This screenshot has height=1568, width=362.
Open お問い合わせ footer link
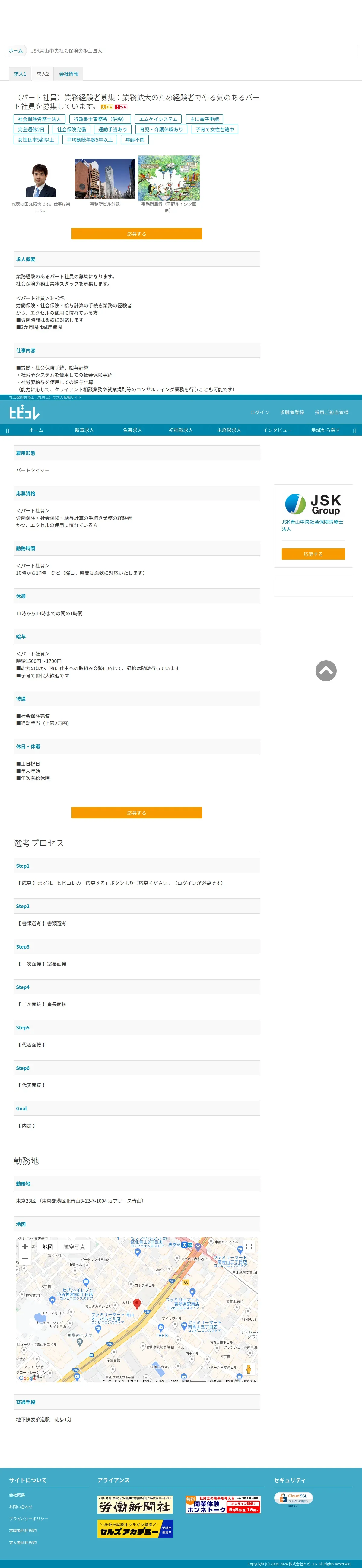tap(21, 1506)
